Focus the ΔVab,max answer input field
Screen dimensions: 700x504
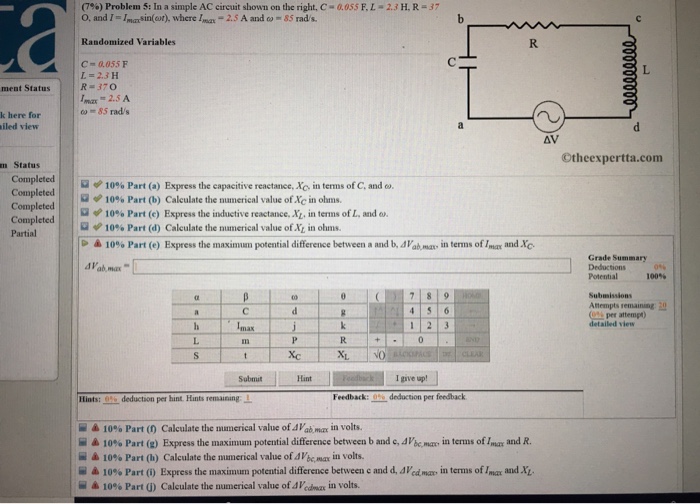pos(352,267)
